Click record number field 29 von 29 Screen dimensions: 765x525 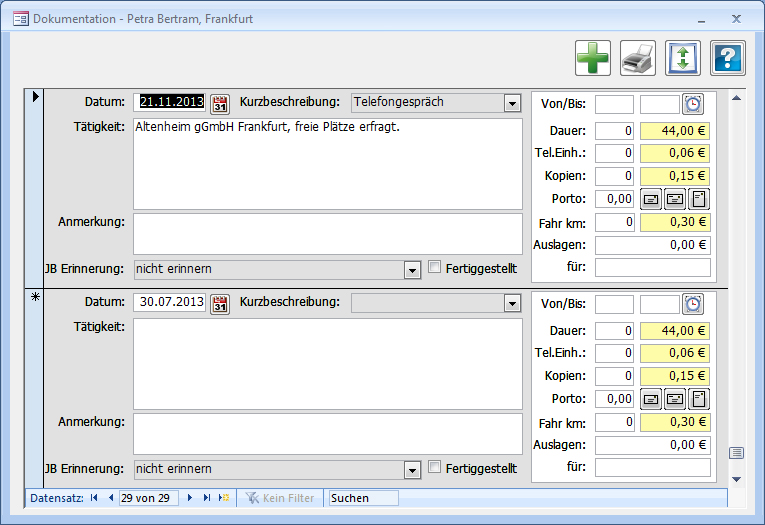(x=149, y=498)
